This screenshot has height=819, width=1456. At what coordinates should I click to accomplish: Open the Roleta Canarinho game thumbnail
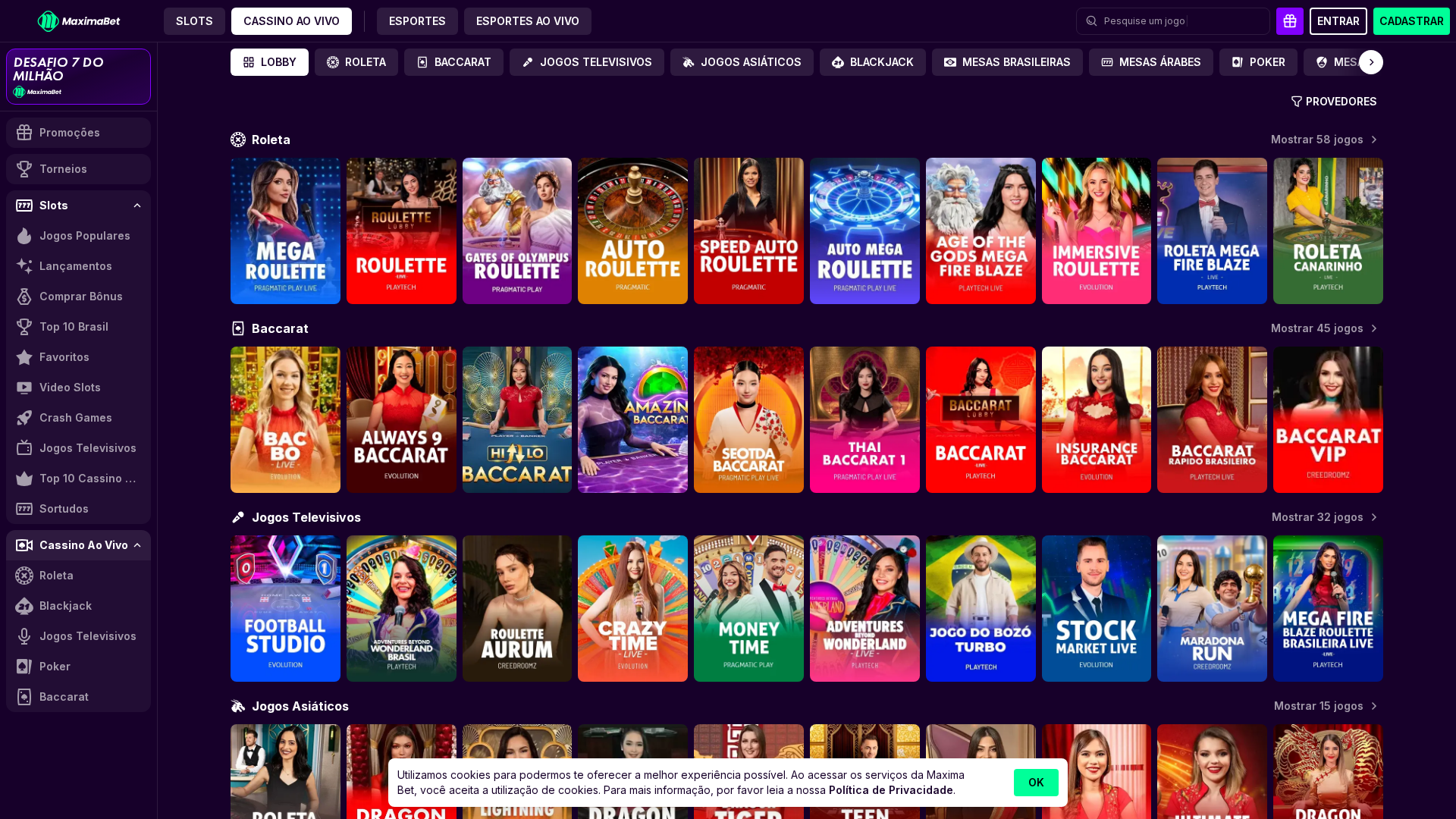coord(1328,231)
